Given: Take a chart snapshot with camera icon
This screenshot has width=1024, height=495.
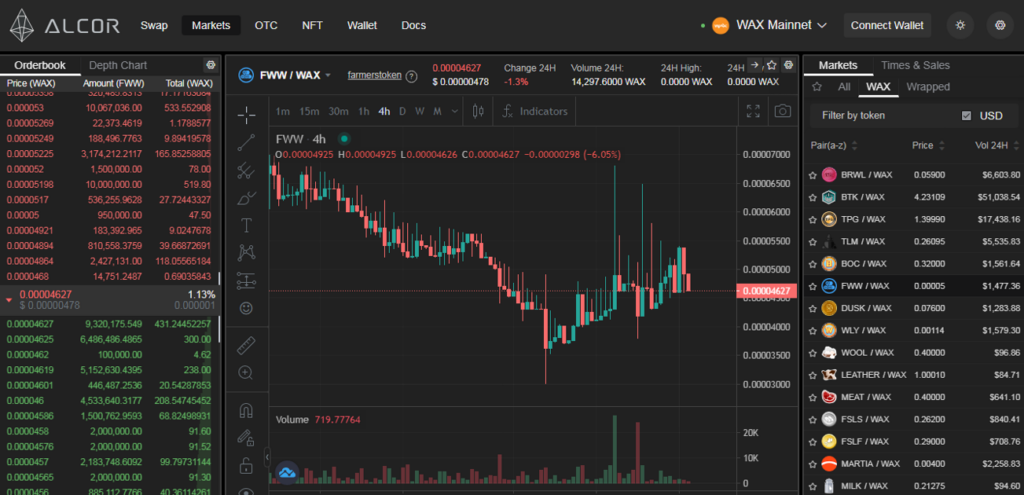Looking at the screenshot, I should pyautogui.click(x=782, y=111).
